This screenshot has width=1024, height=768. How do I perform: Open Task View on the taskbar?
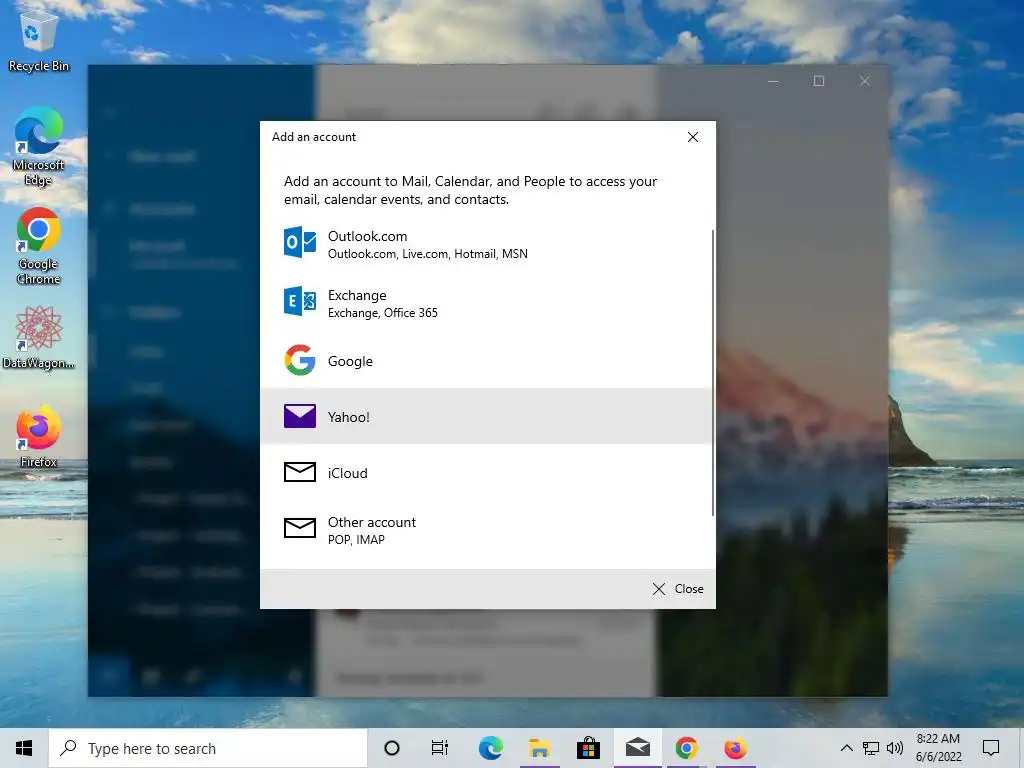(440, 748)
